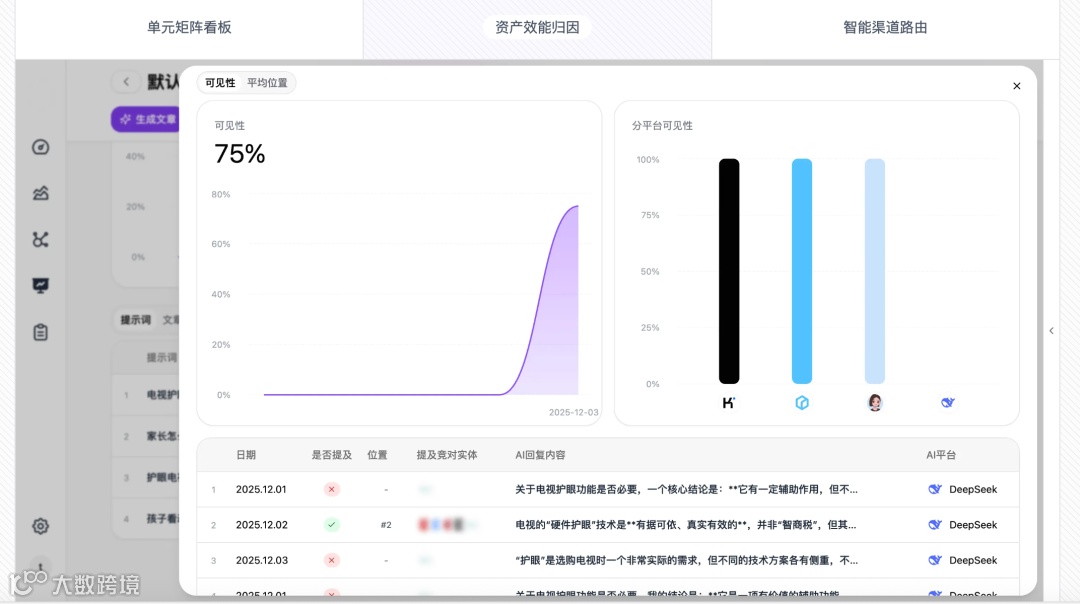The image size is (1080, 604).
Task: Click the 75% visibility value
Action: [x=239, y=154]
